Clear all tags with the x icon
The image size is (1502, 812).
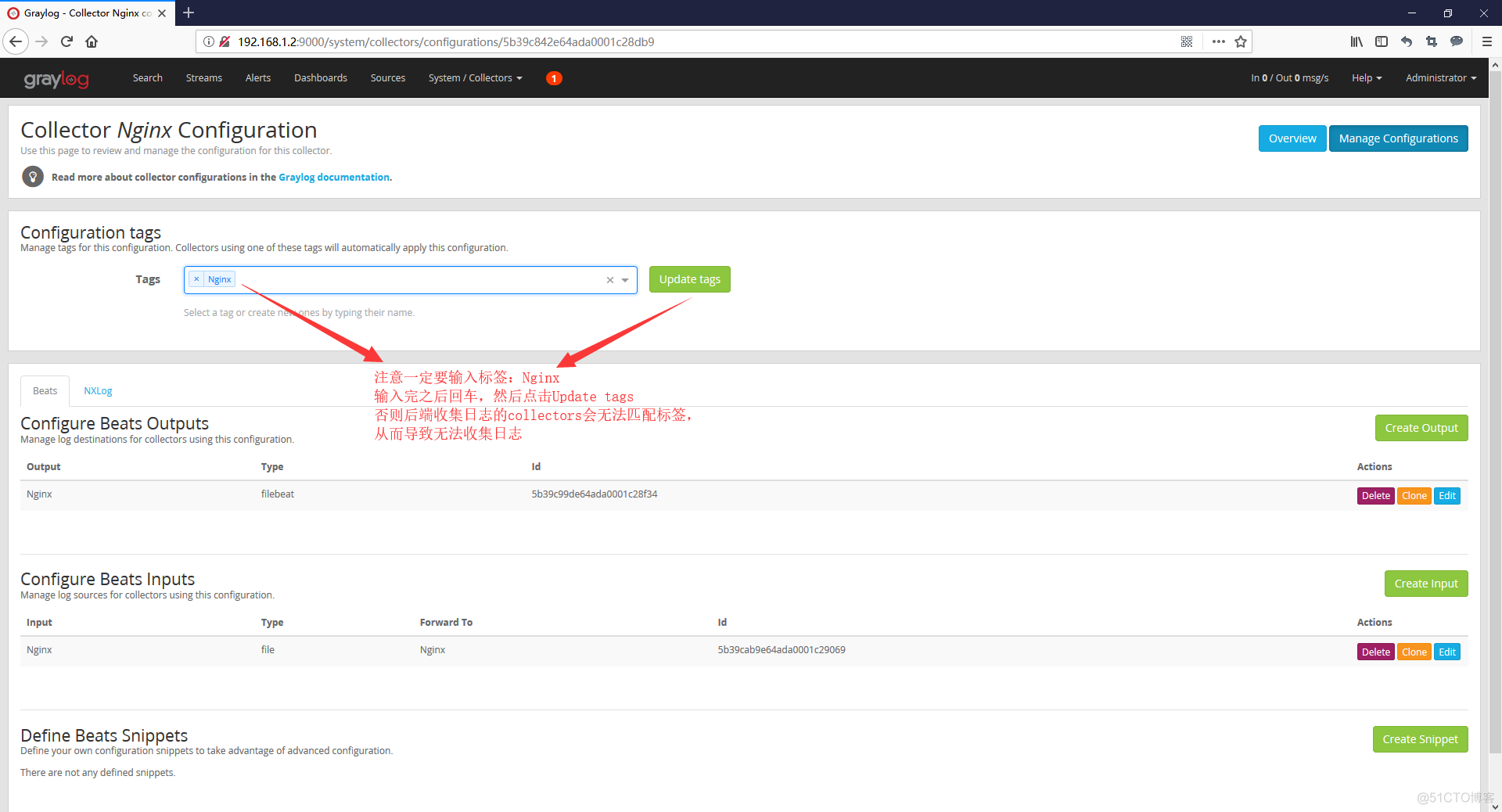[610, 280]
